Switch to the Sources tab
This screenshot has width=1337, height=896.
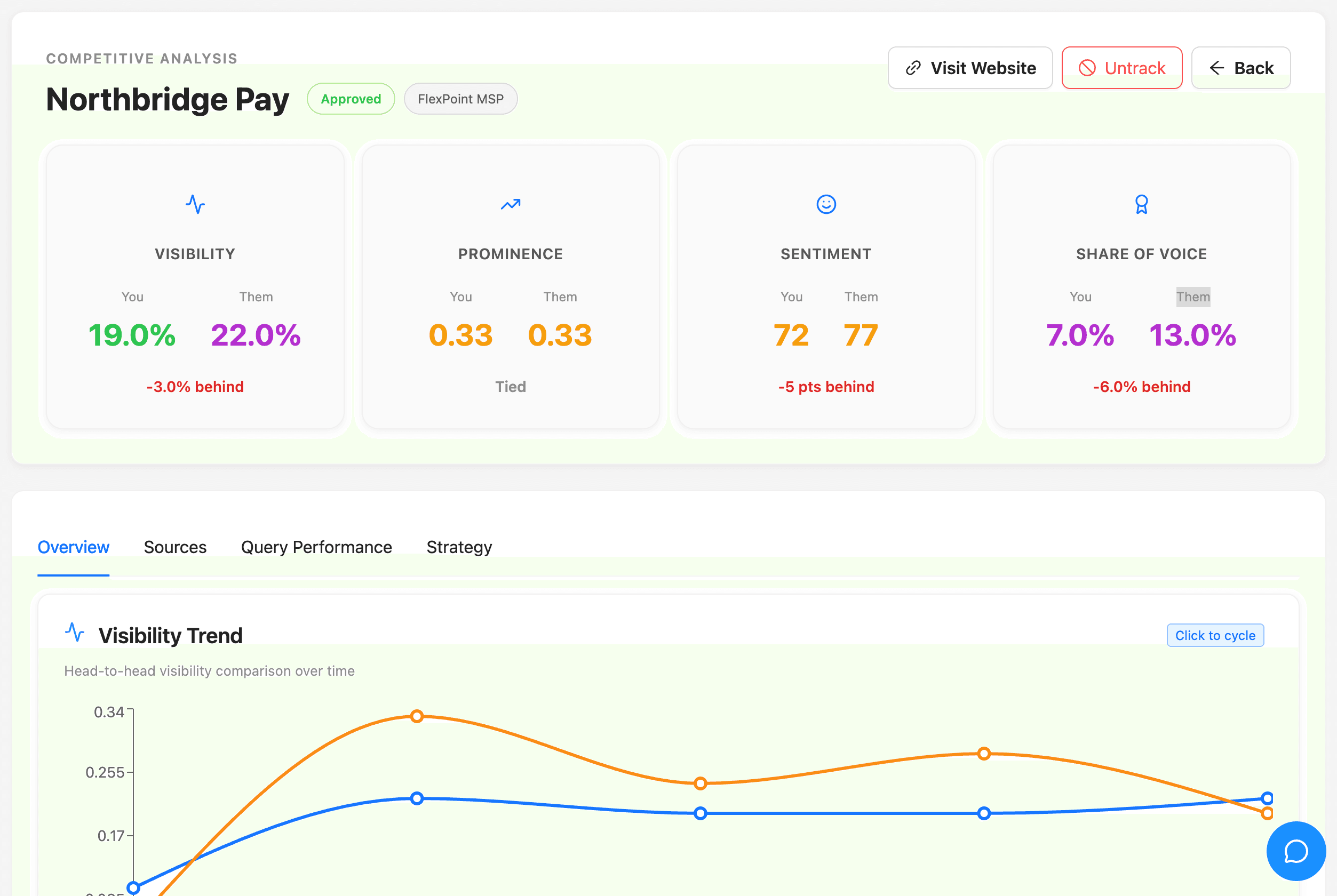(x=175, y=547)
